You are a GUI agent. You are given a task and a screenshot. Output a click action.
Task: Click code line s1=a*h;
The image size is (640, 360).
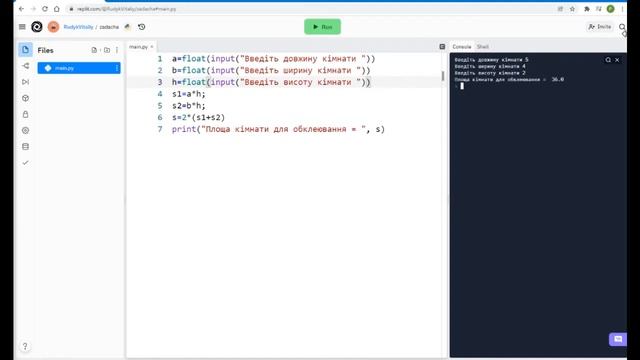click(x=189, y=94)
